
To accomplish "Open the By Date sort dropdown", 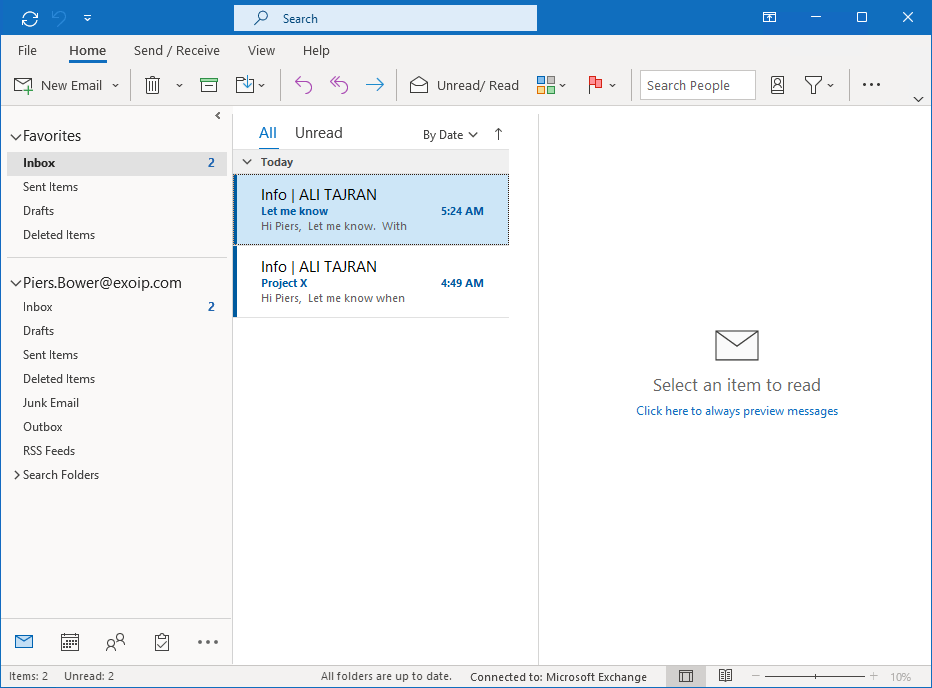I will pyautogui.click(x=450, y=135).
